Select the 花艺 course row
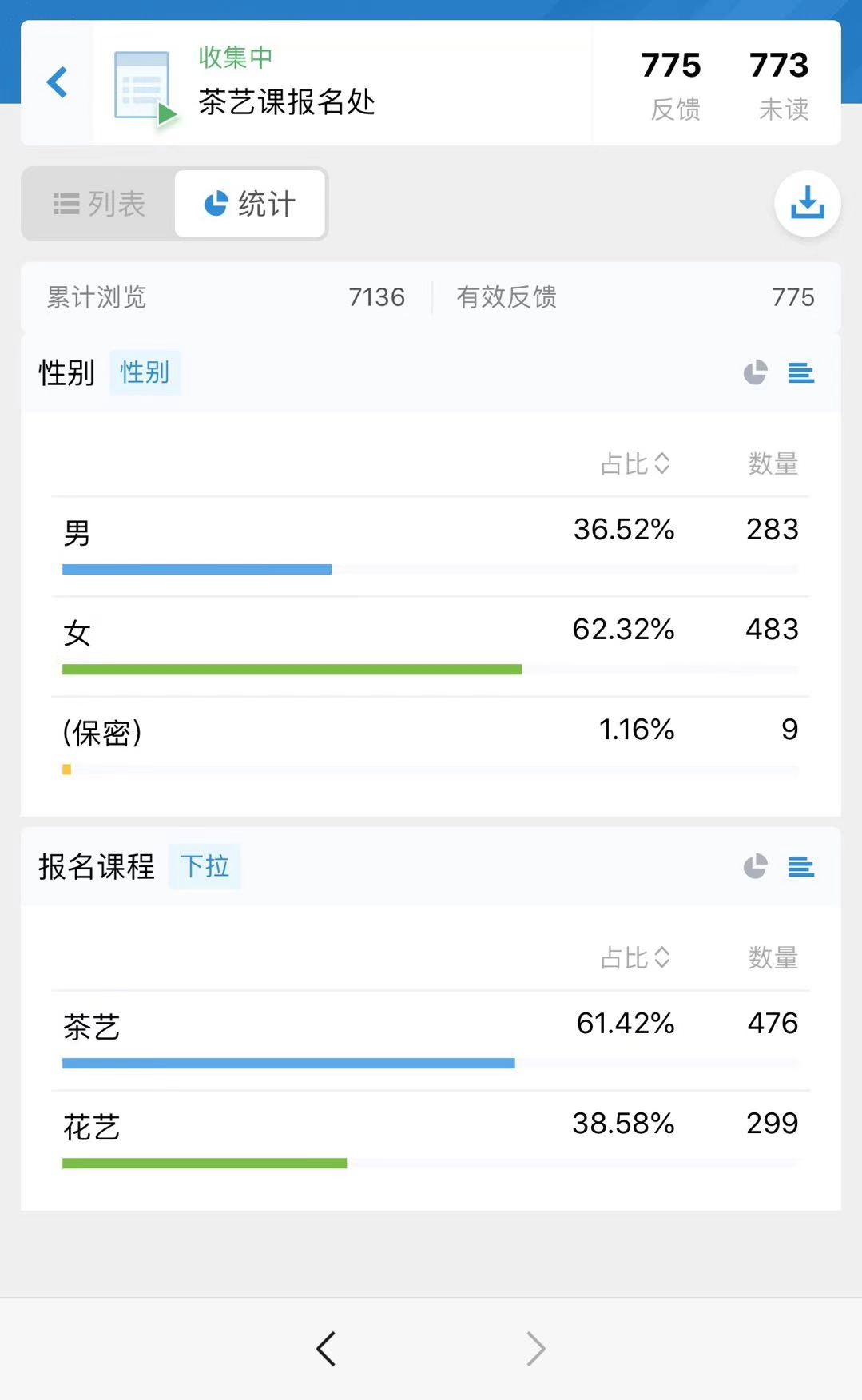This screenshot has height=1400, width=862. tap(430, 1127)
